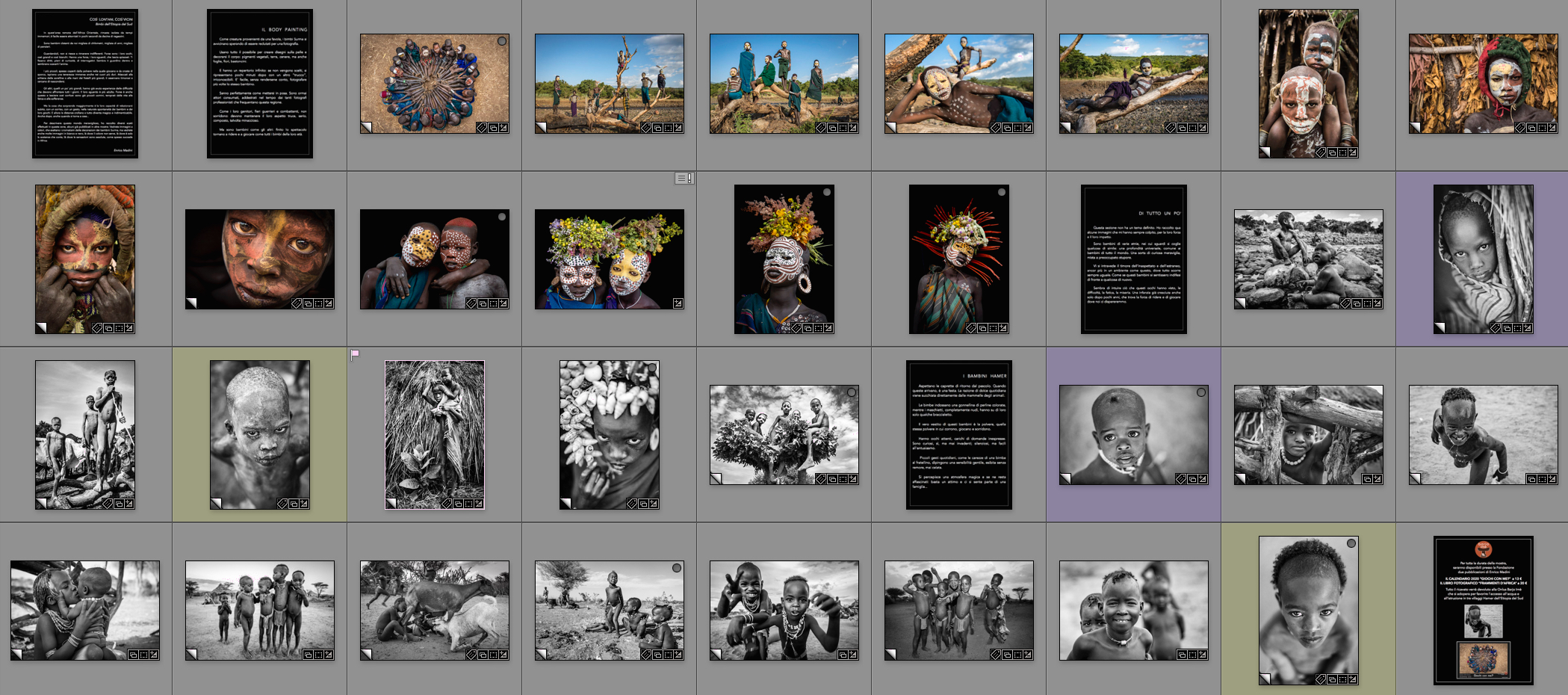The height and width of the screenshot is (695, 1568).
Task: Click the virtual copy page-curl on the close-up painted face
Action: coord(191,303)
